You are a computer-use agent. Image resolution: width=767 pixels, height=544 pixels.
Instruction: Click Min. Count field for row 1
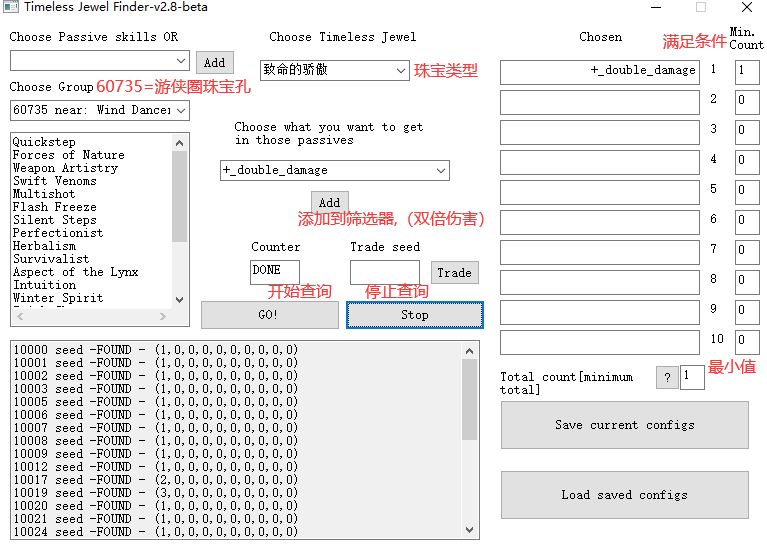pyautogui.click(x=746, y=71)
